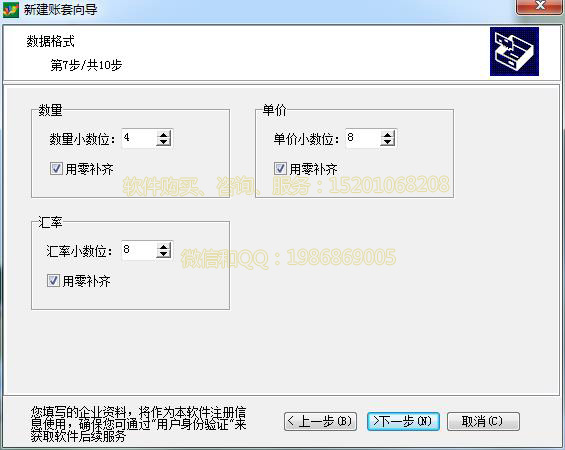Close the 新建账套向导 window
The width and height of the screenshot is (565, 450).
[539, 6]
